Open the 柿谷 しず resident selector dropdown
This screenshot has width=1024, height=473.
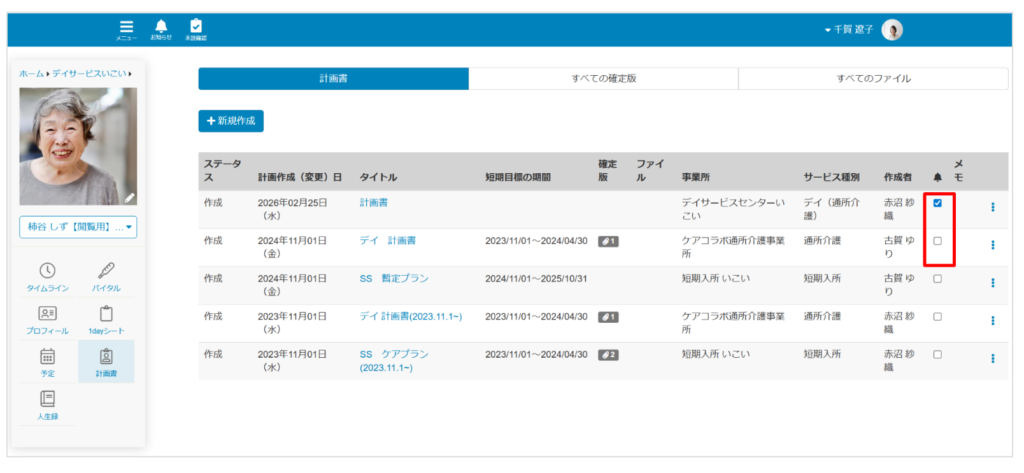78,227
